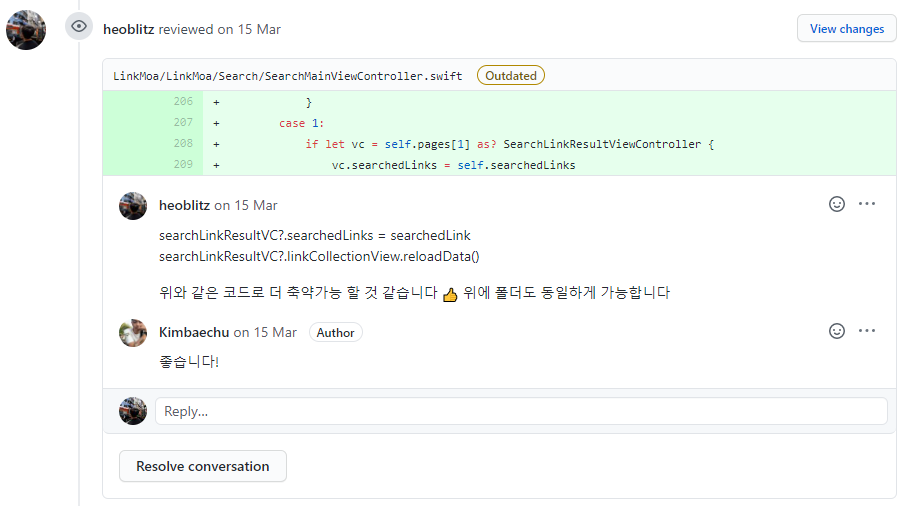
Task: Click the avatar beside the reply box
Action: pos(133,411)
